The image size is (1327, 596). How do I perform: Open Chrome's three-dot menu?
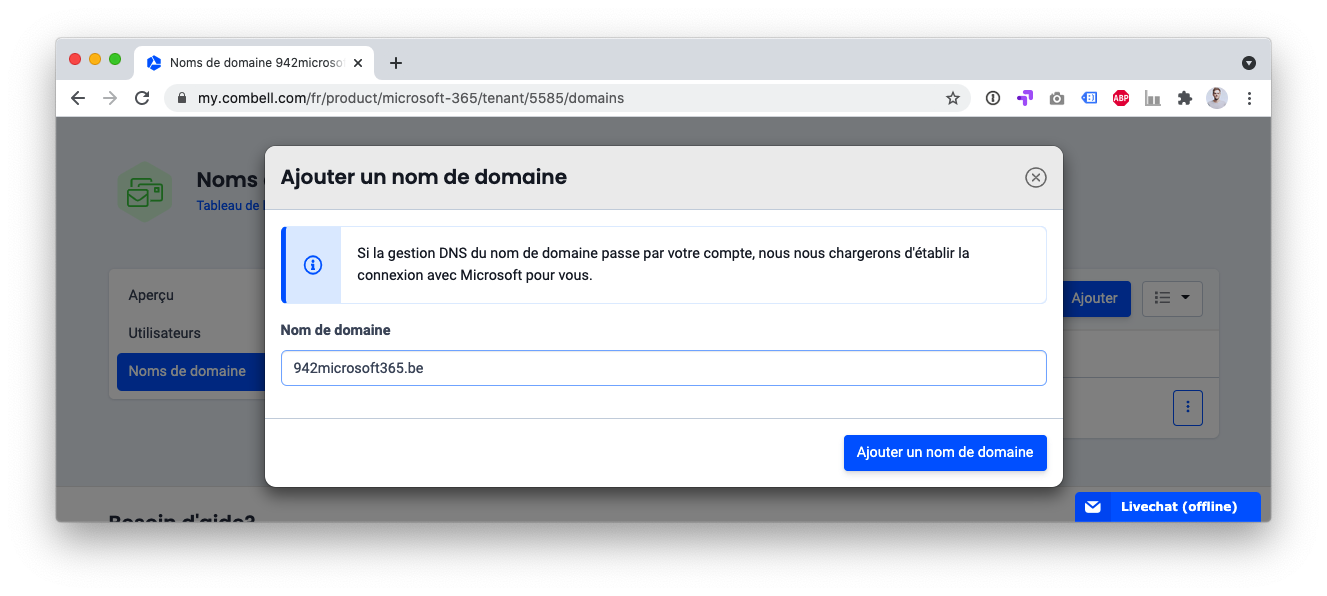click(1249, 98)
